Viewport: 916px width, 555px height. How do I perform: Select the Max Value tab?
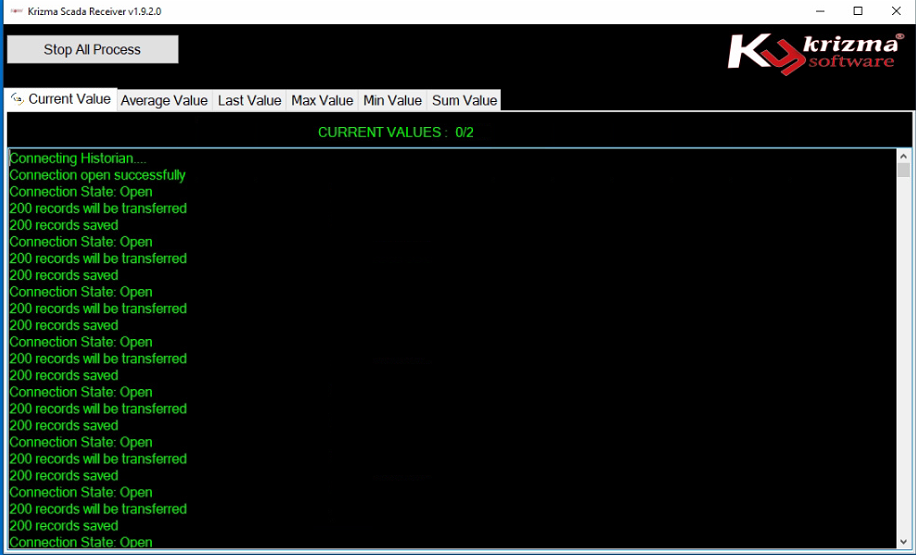coord(322,100)
